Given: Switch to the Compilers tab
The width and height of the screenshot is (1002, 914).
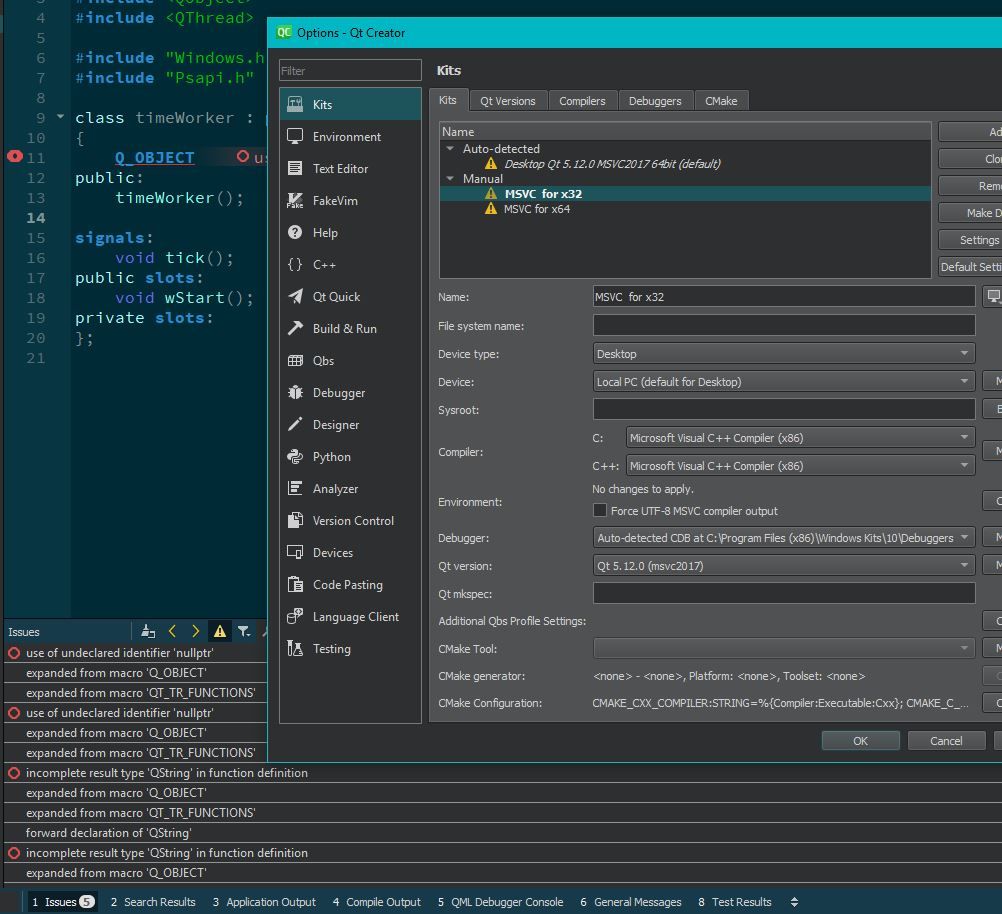Looking at the screenshot, I should 582,101.
